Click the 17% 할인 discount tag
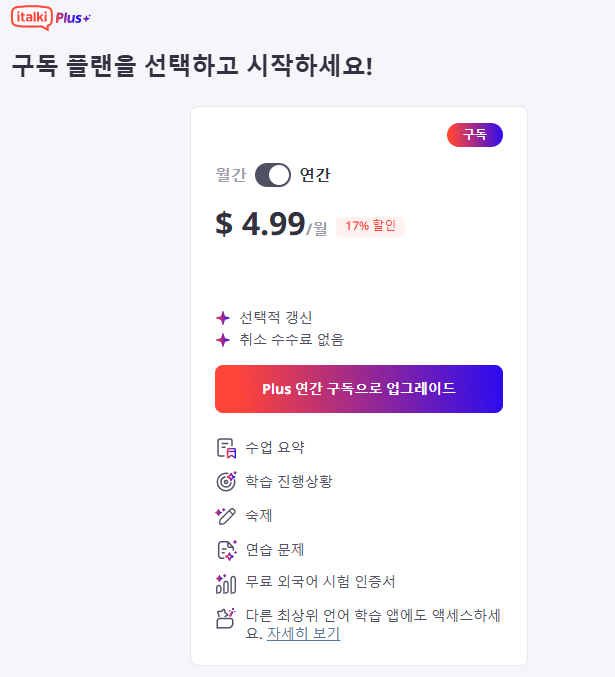 pyautogui.click(x=371, y=226)
